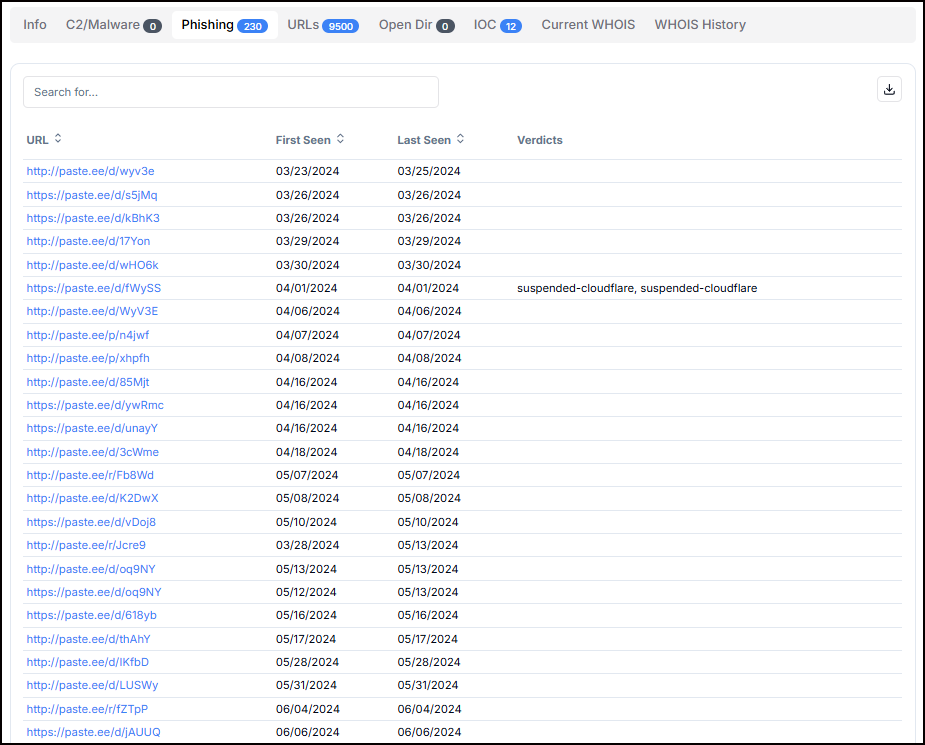925x745 pixels.
Task: Select First Seen date 03/23/2024
Action: click(307, 171)
